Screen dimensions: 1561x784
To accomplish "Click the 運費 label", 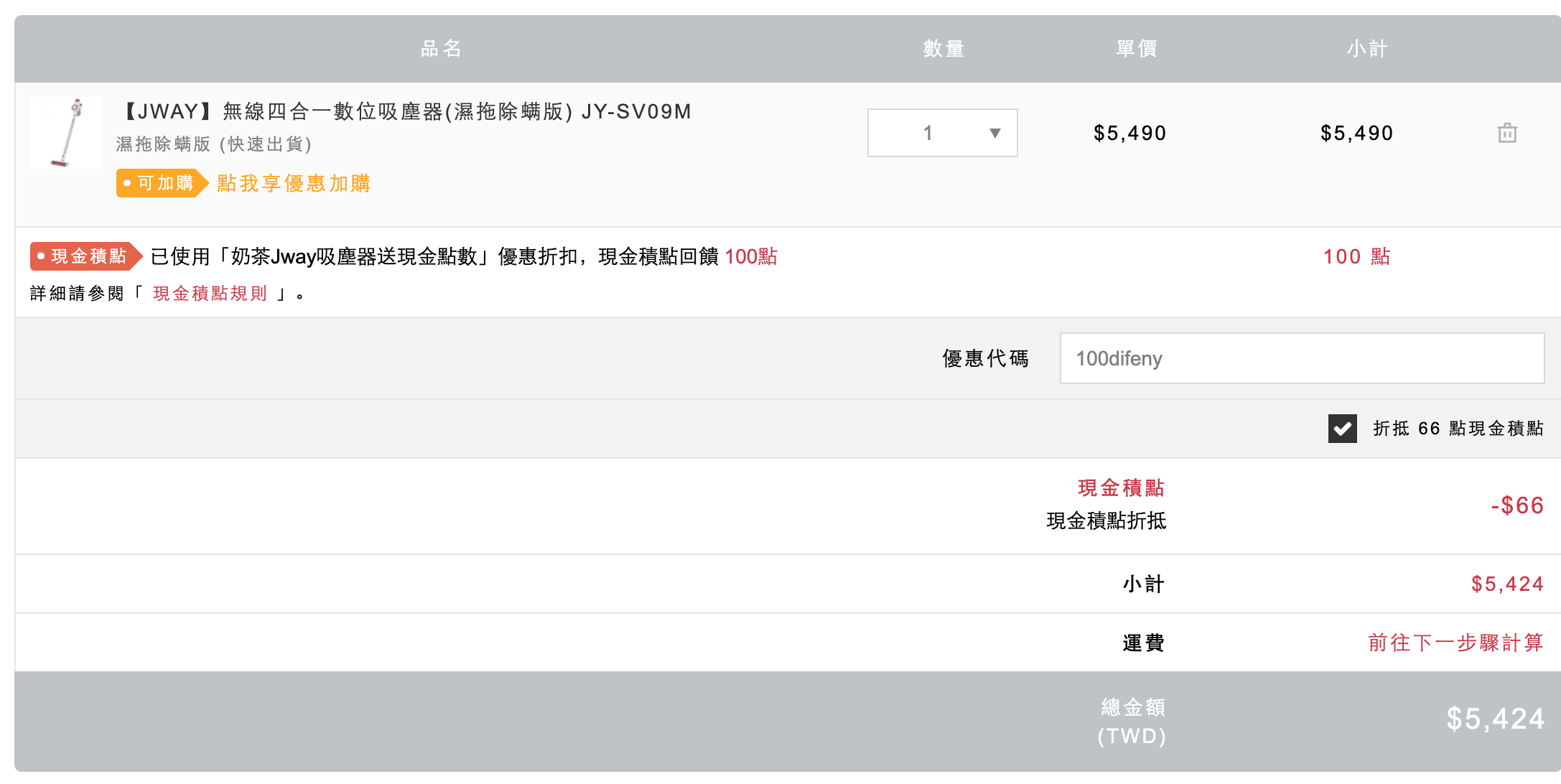I will point(1143,643).
